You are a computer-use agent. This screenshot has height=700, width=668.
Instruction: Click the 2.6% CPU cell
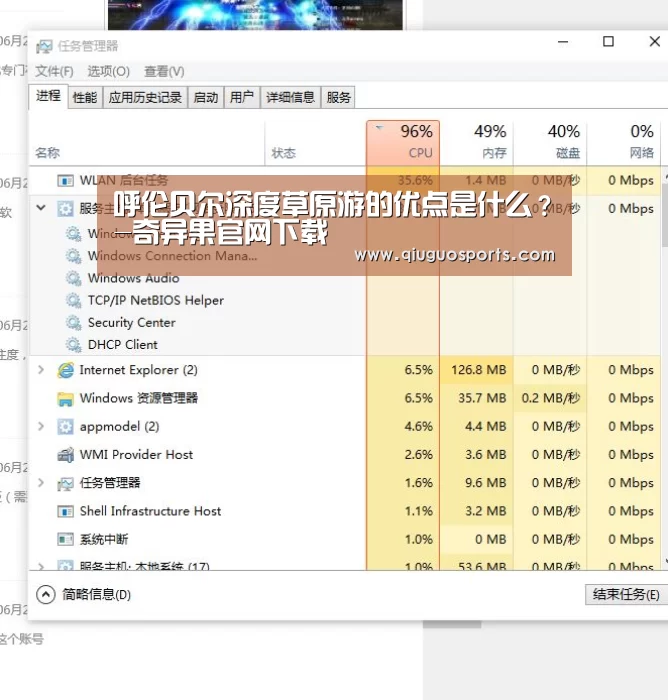coord(403,454)
